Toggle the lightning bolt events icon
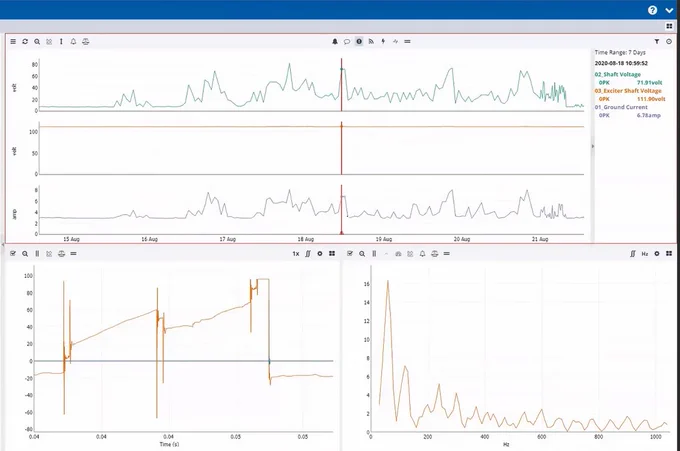 383,42
